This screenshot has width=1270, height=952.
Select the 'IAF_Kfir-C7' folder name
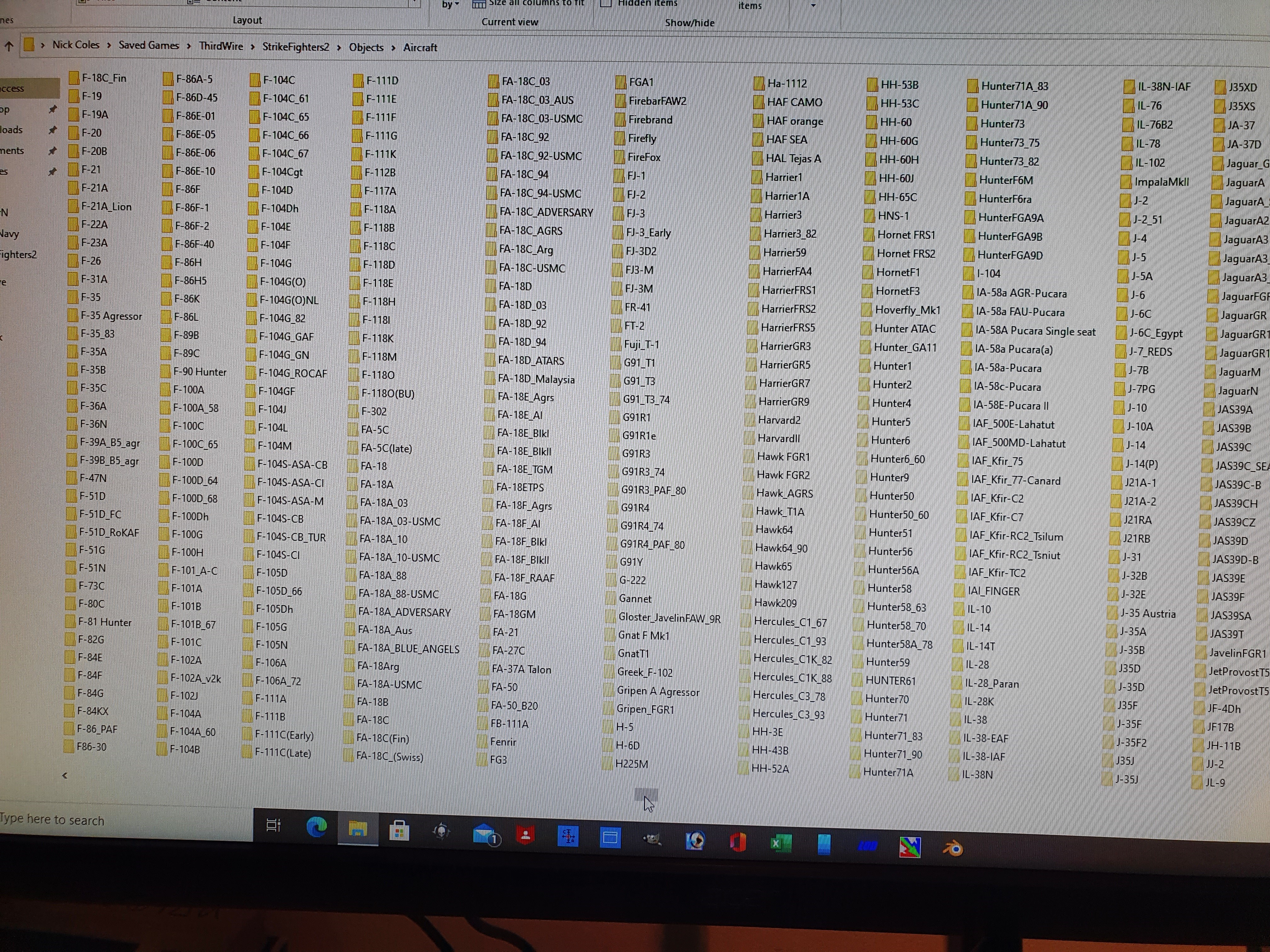point(997,517)
